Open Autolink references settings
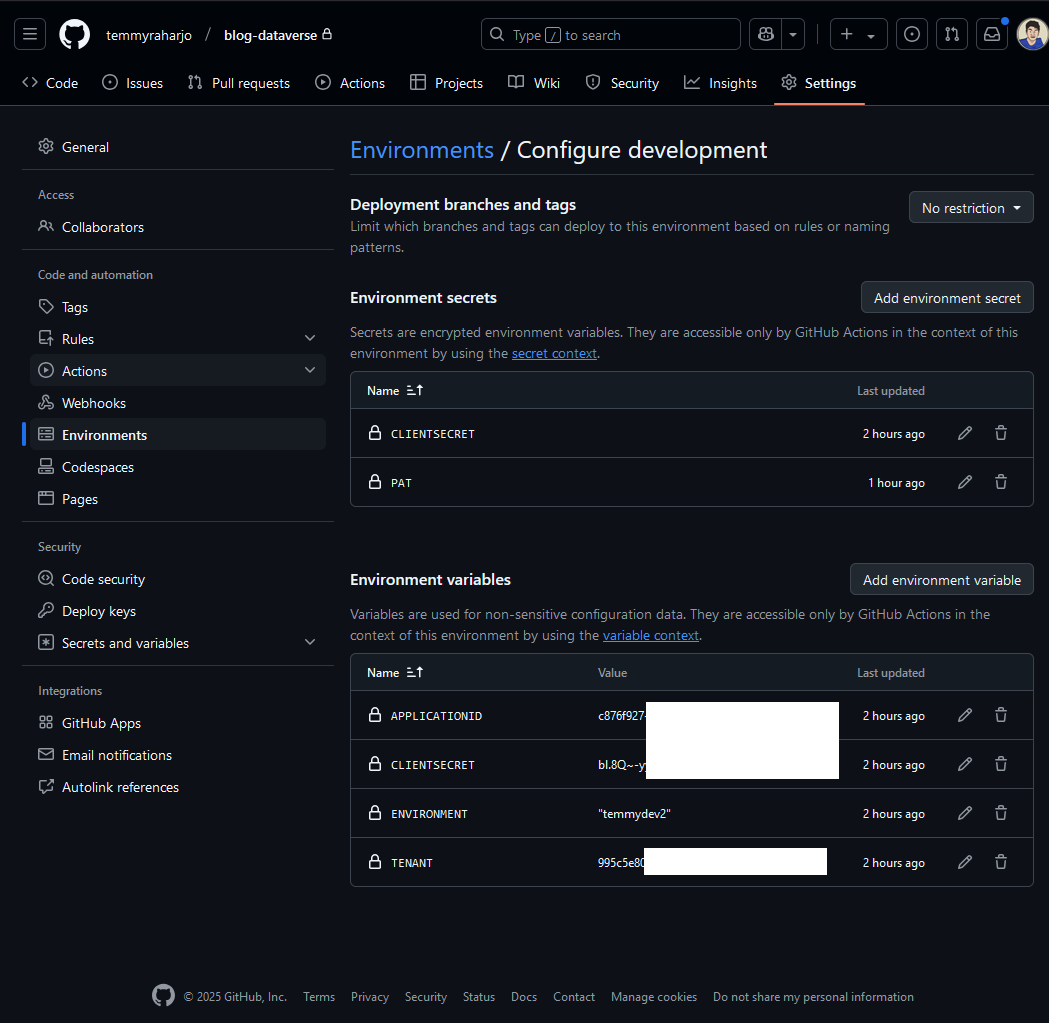 click(178, 787)
